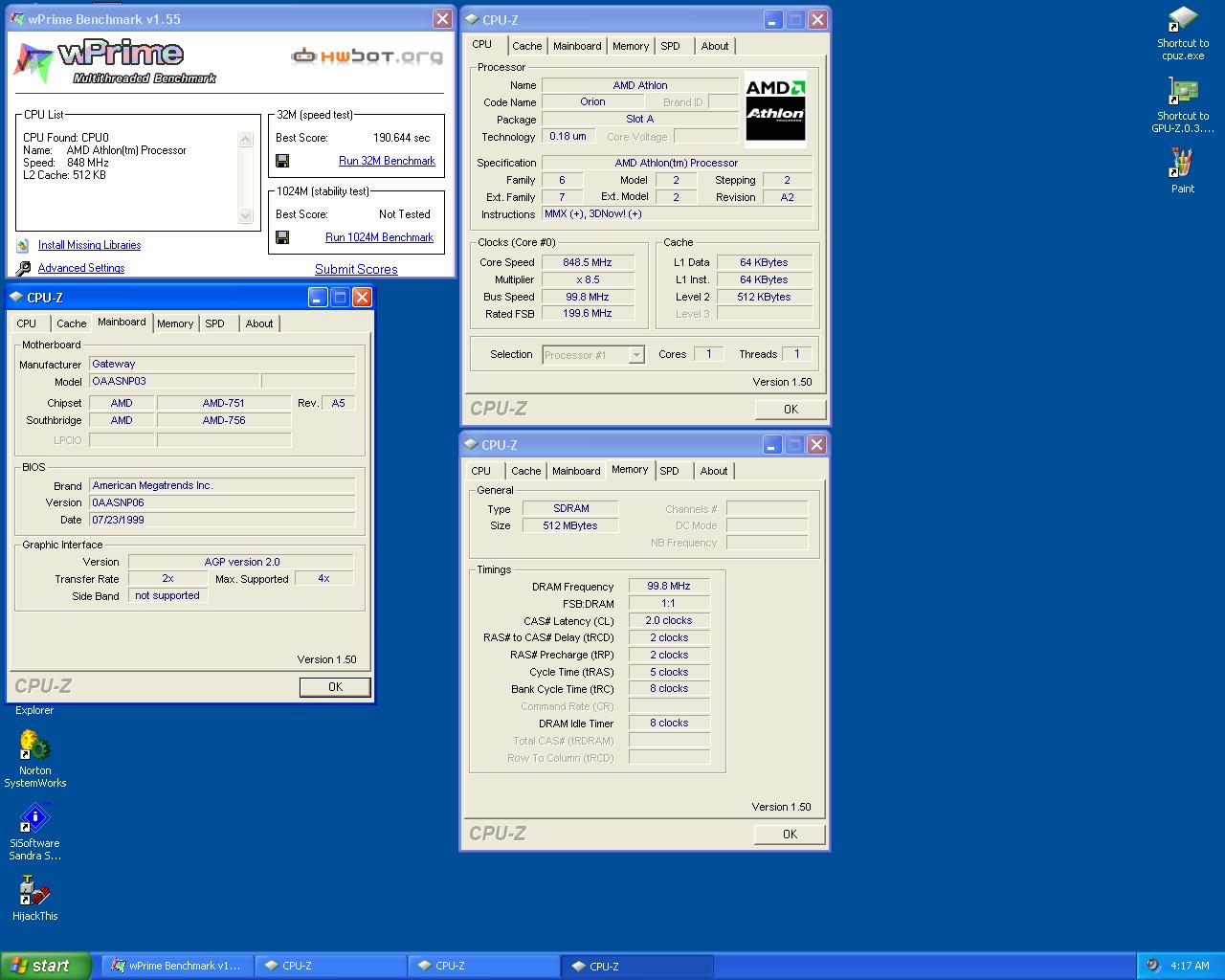Select the active third CPU-Z taskbar button
The image size is (1225, 980).
(636, 966)
